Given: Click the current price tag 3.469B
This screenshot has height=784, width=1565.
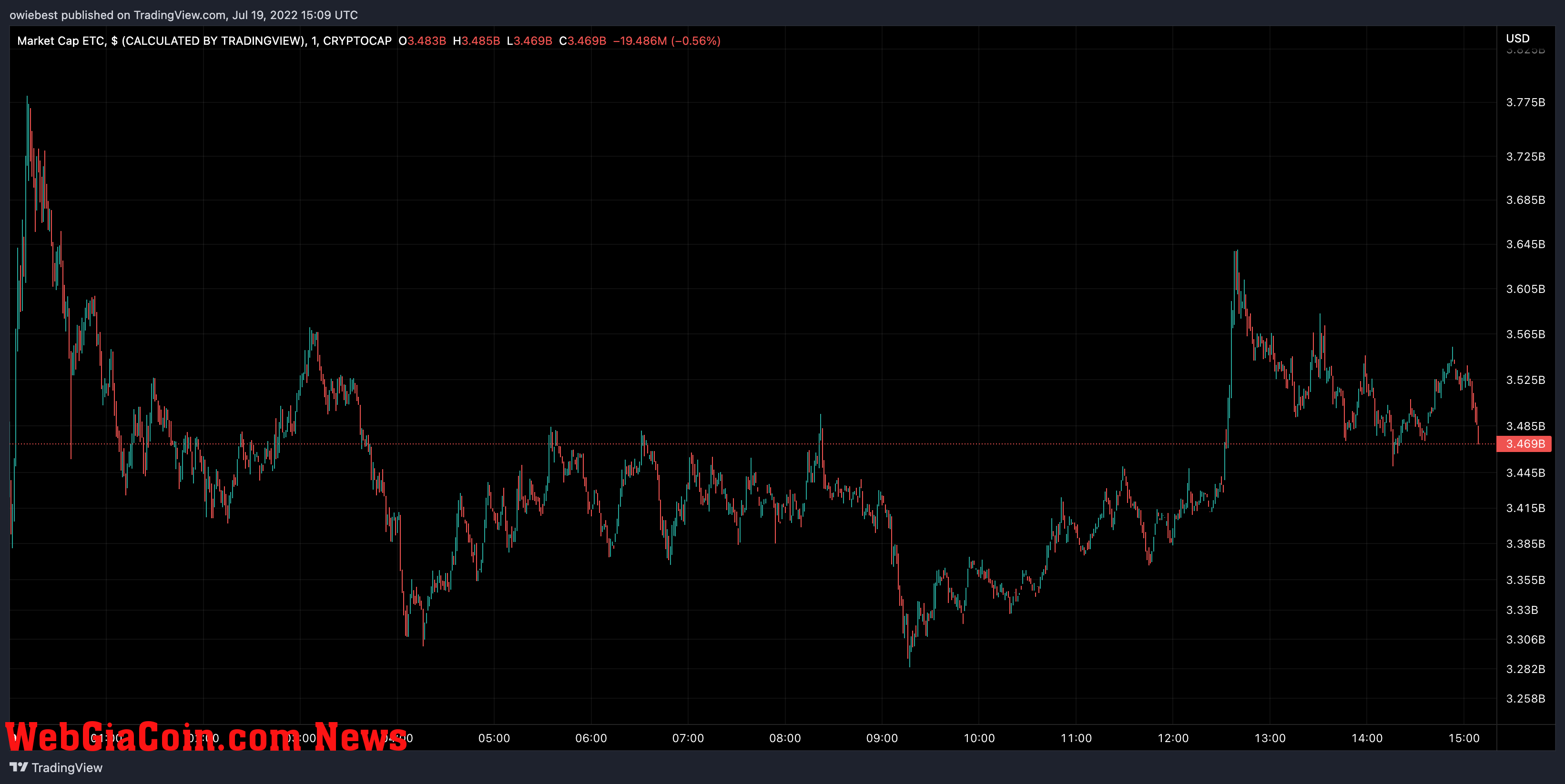Looking at the screenshot, I should [1524, 444].
